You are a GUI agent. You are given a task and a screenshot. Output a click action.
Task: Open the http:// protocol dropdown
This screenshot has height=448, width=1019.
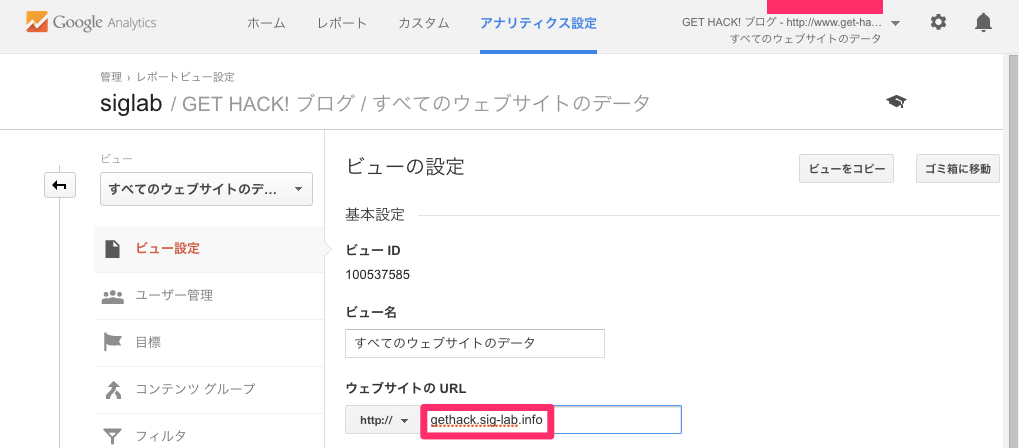click(383, 420)
